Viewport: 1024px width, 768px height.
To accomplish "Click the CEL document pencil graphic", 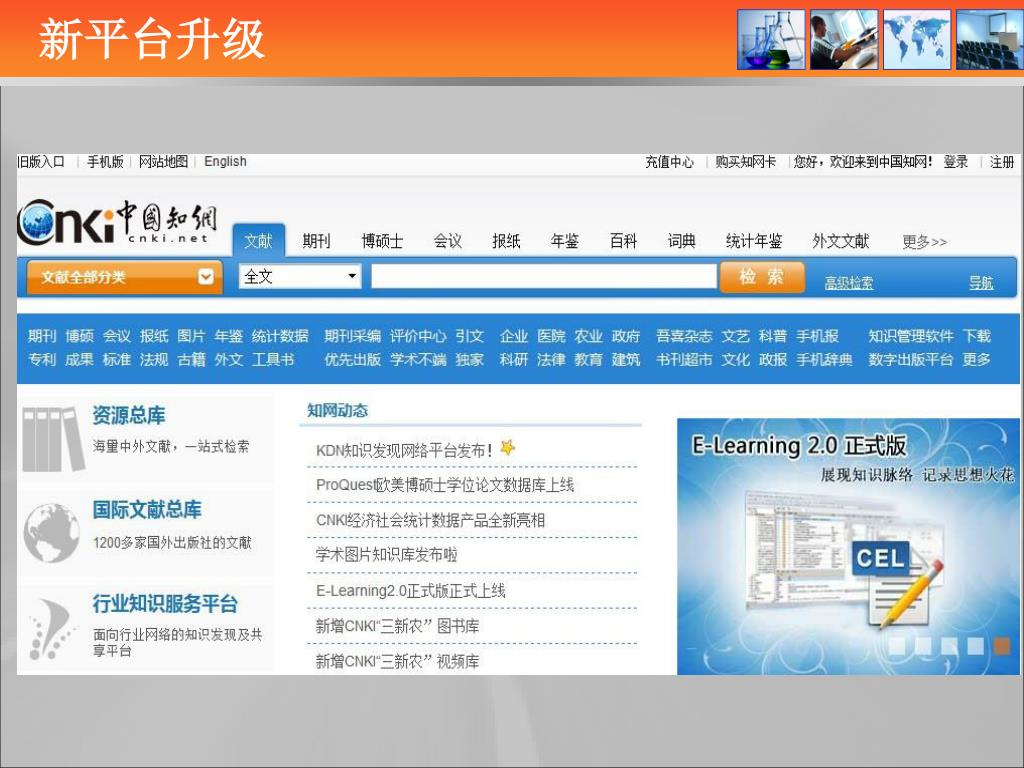I will [x=898, y=584].
